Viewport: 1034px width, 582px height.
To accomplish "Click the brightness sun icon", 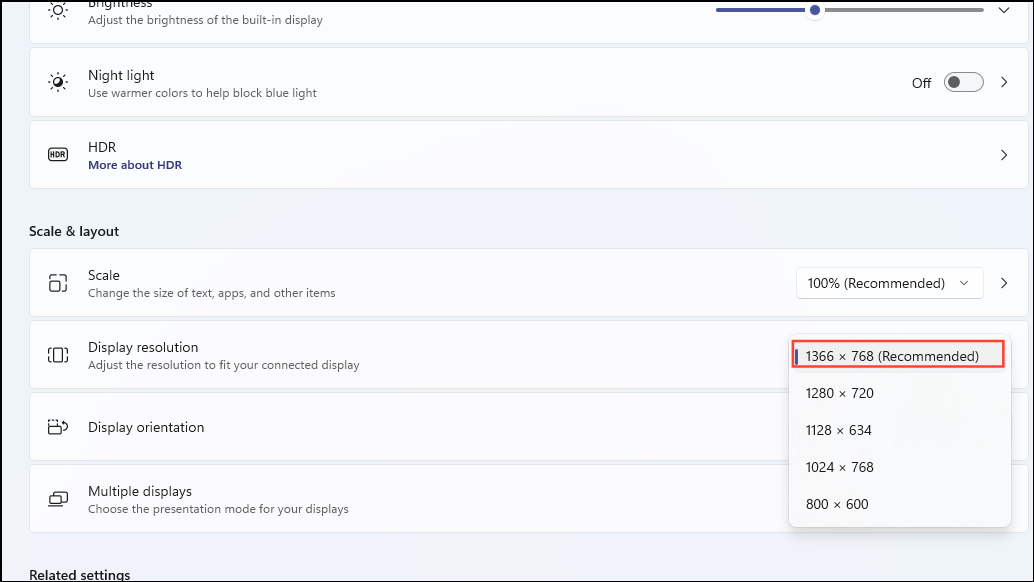I will (x=57, y=10).
